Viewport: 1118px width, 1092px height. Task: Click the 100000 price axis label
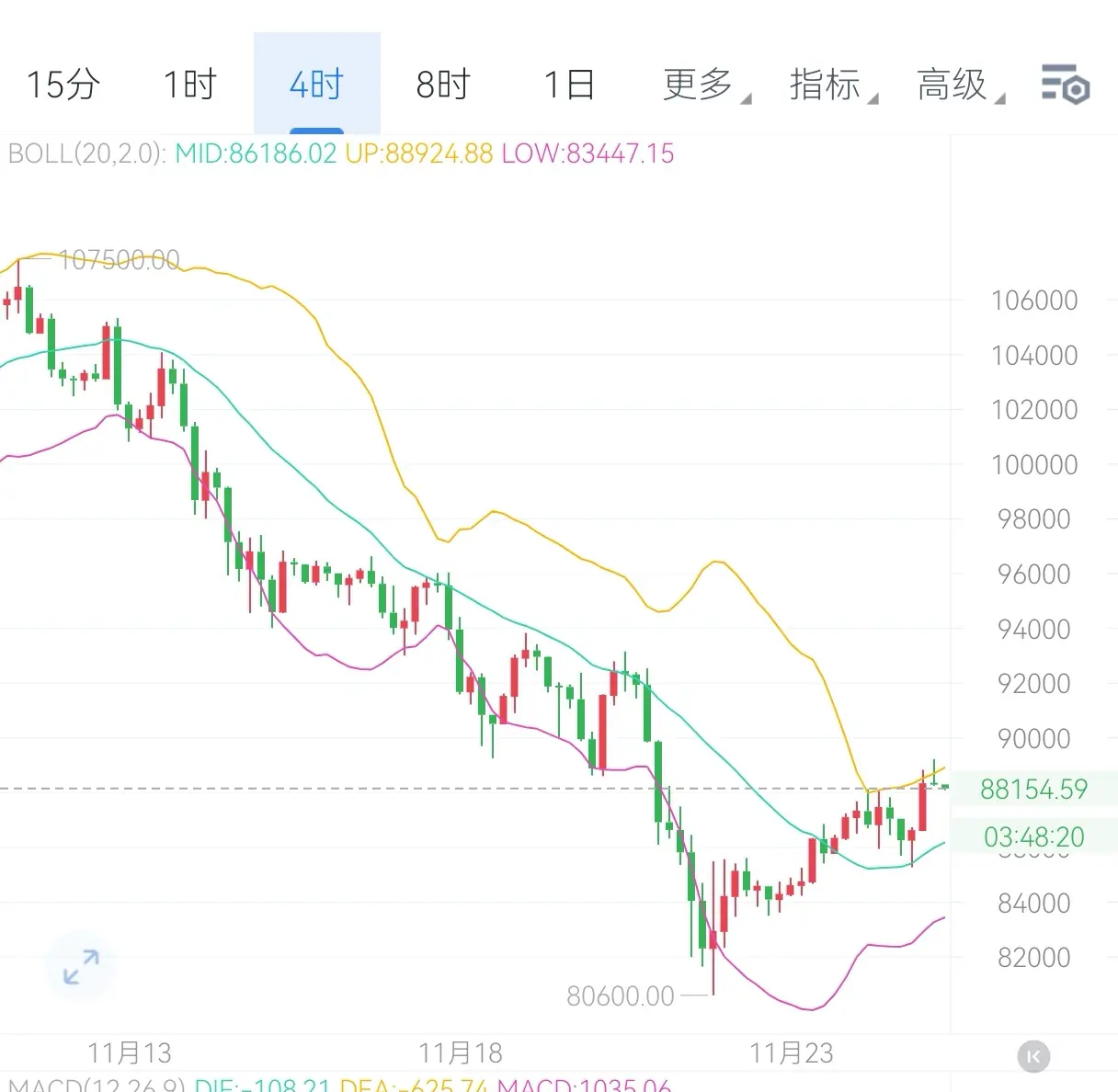click(1034, 465)
